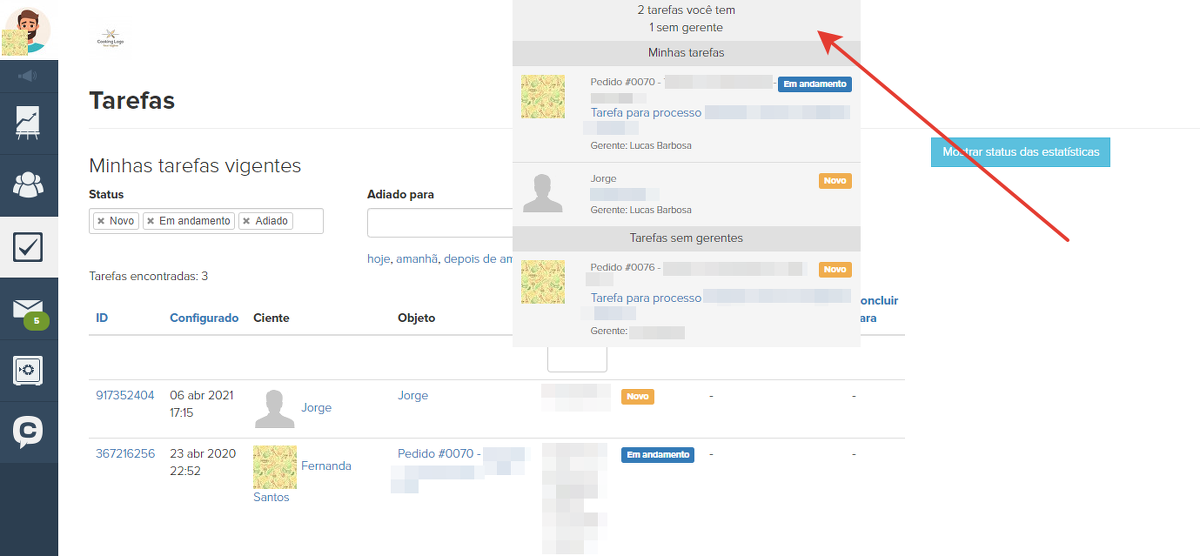This screenshot has width=1200, height=556.
Task: Sort table by ID column header
Action: (x=102, y=318)
